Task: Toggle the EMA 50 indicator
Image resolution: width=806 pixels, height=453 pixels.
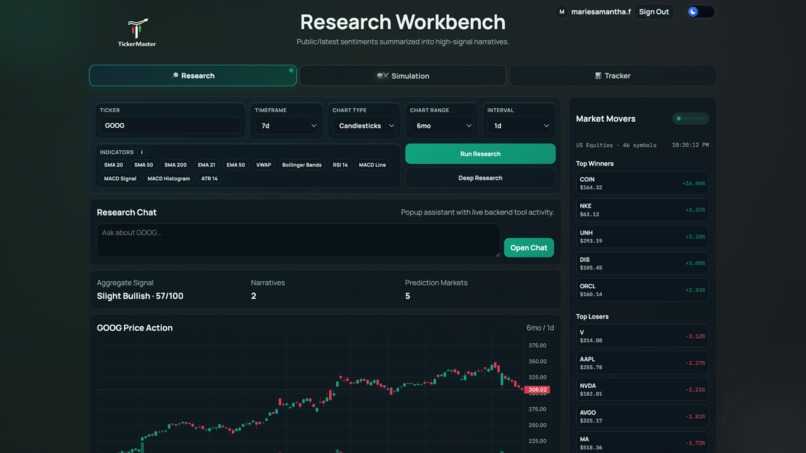Action: [x=235, y=165]
